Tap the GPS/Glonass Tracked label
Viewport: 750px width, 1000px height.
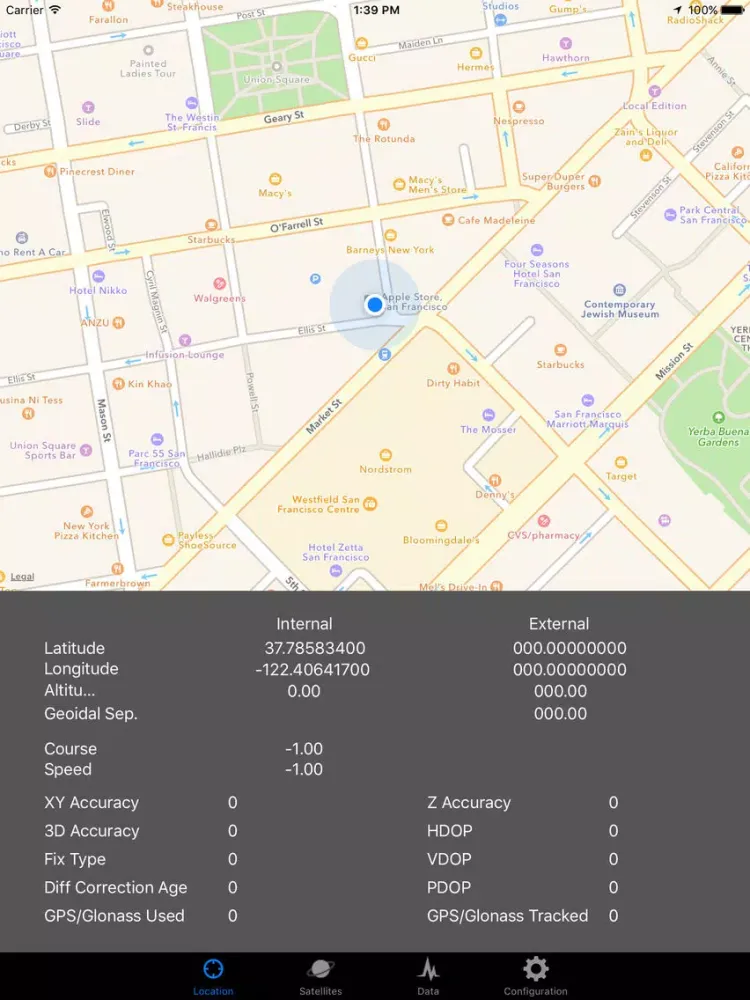[x=508, y=916]
